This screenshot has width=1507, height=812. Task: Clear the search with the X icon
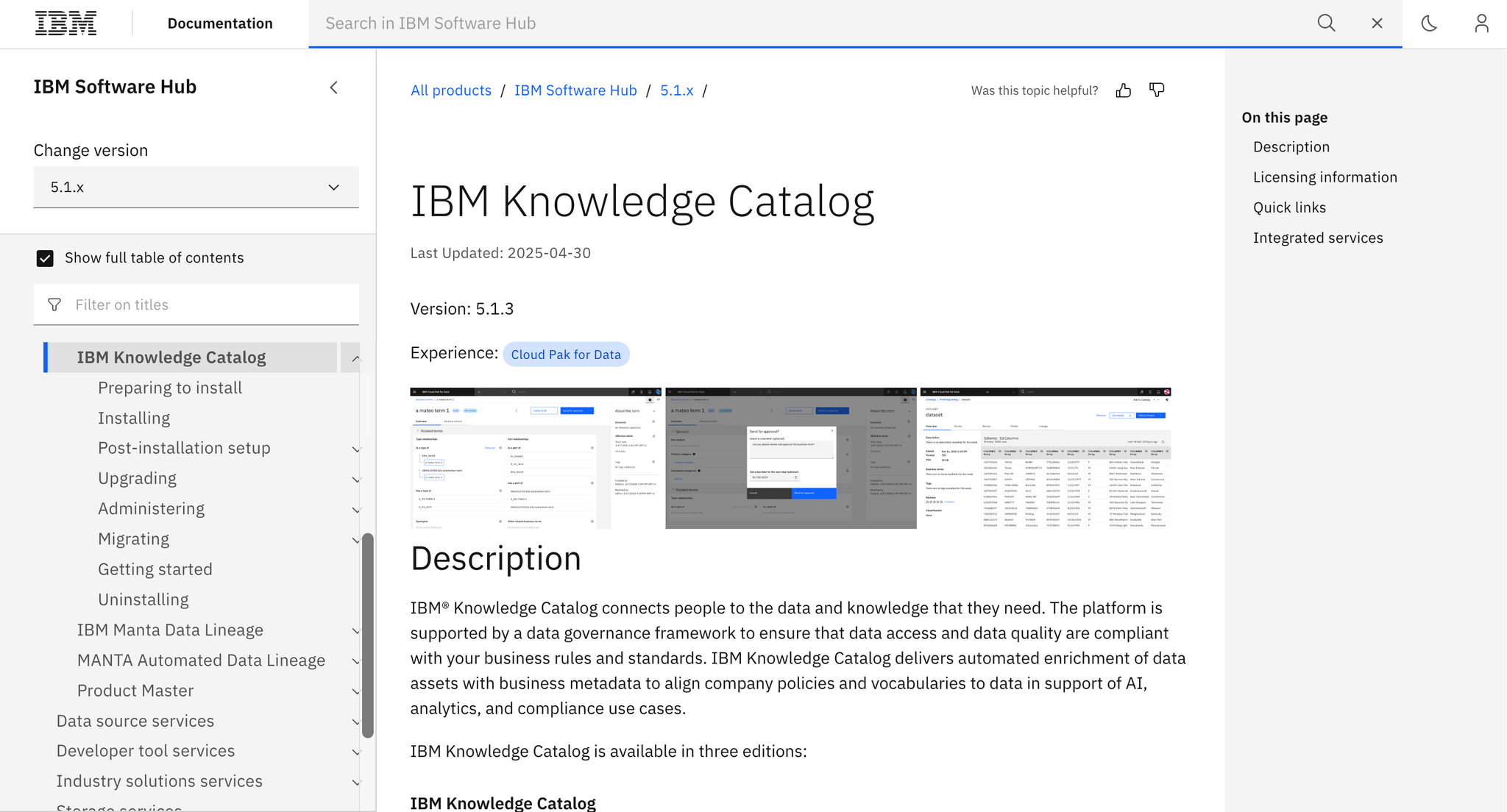point(1377,23)
